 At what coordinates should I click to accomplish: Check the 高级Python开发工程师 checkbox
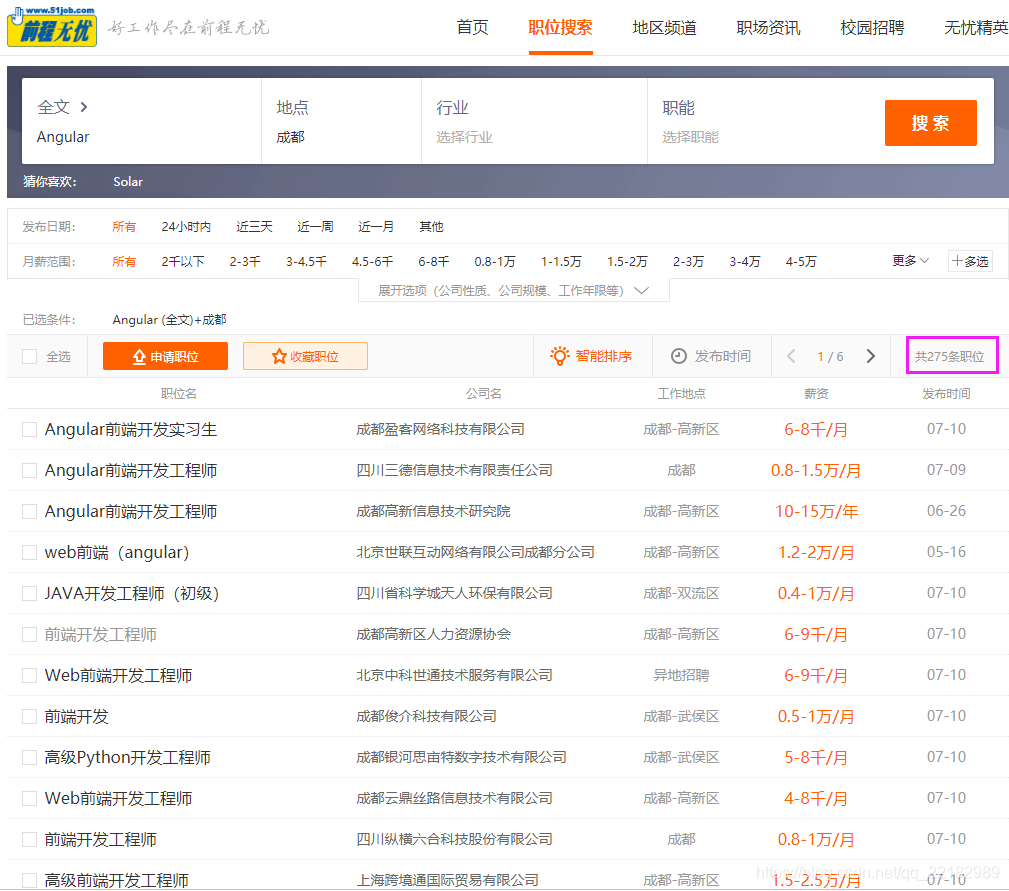pyautogui.click(x=30, y=757)
